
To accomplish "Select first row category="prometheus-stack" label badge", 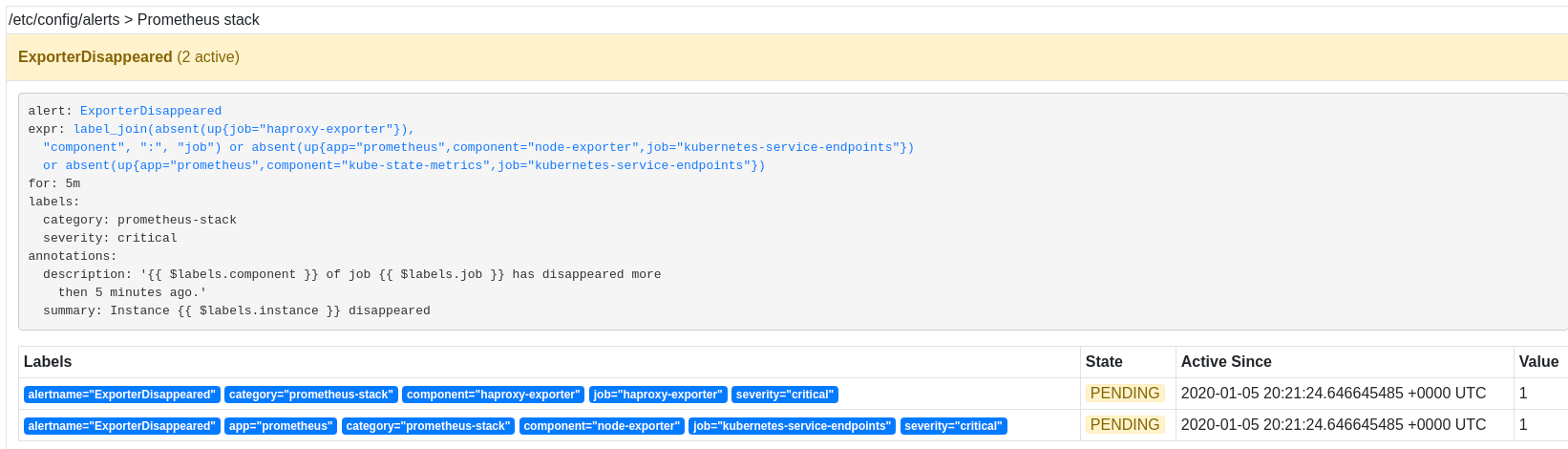I will pyautogui.click(x=311, y=395).
